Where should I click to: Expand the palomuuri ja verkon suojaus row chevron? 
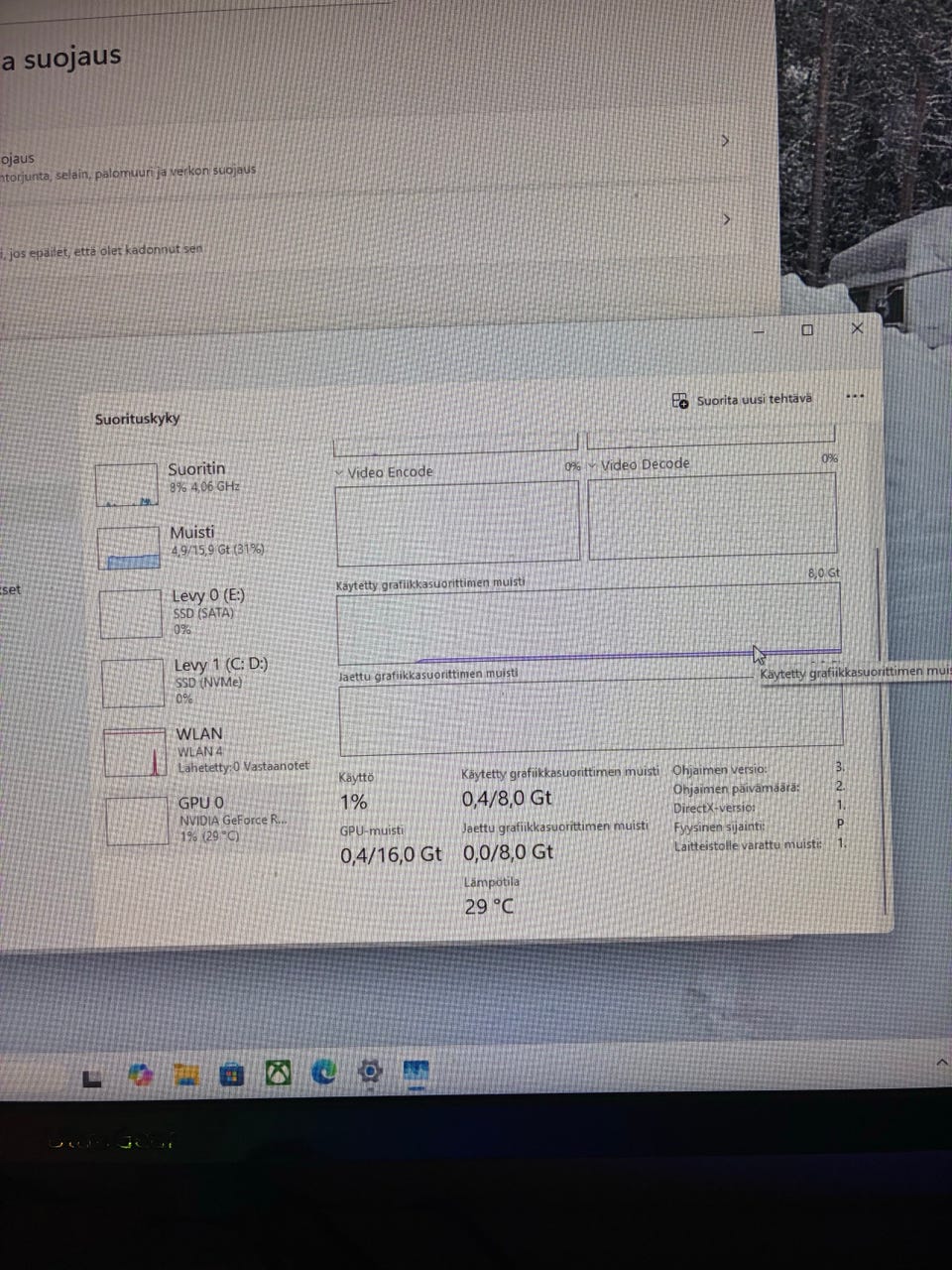pyautogui.click(x=725, y=141)
